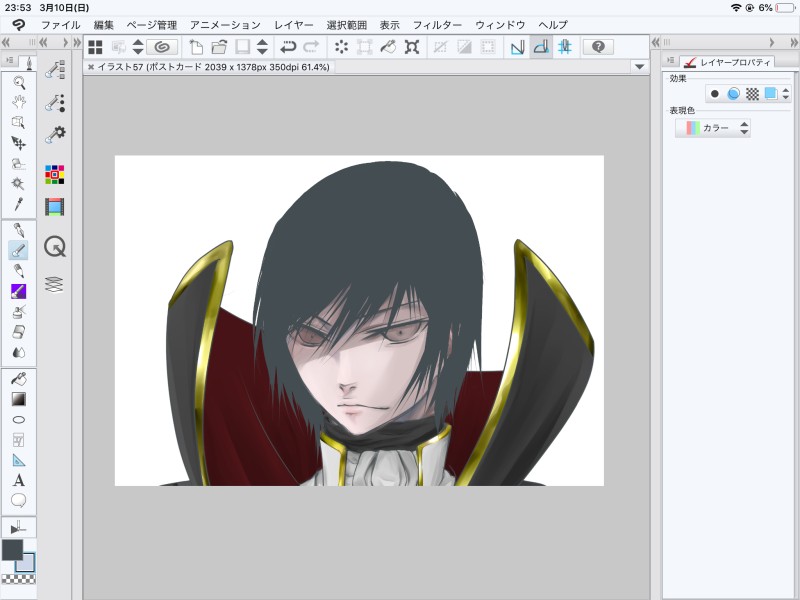Image resolution: width=800 pixels, height=600 pixels.
Task: Open the フィルター menu
Action: [437, 24]
